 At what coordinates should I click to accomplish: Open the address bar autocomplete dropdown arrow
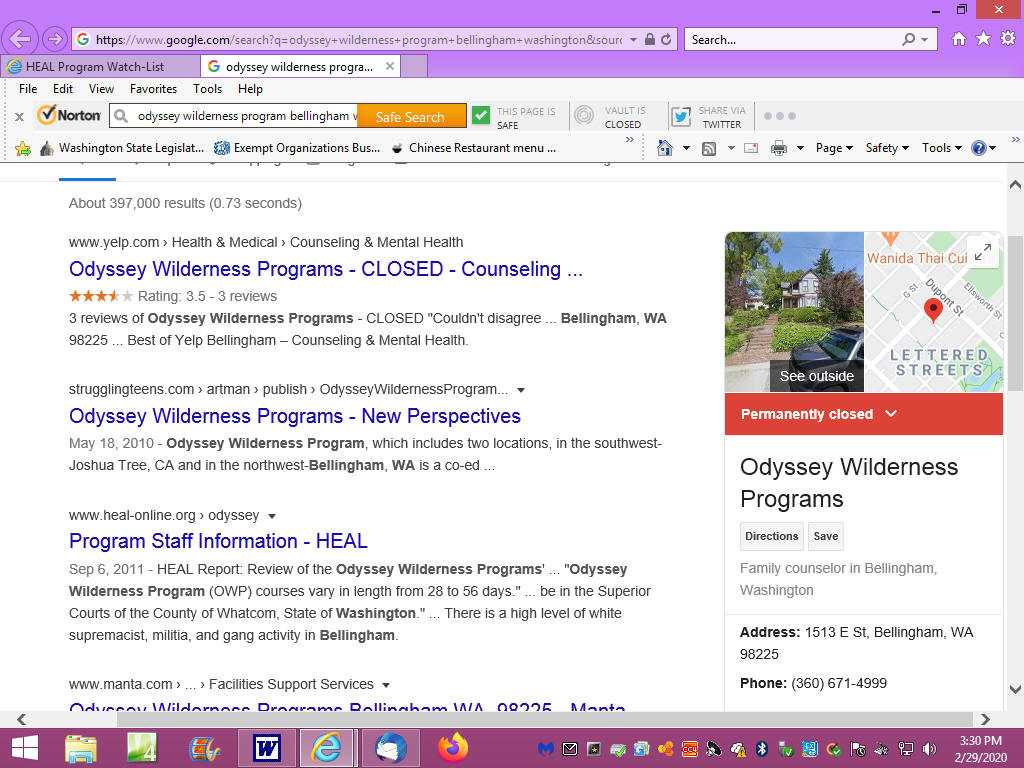pyautogui.click(x=633, y=40)
